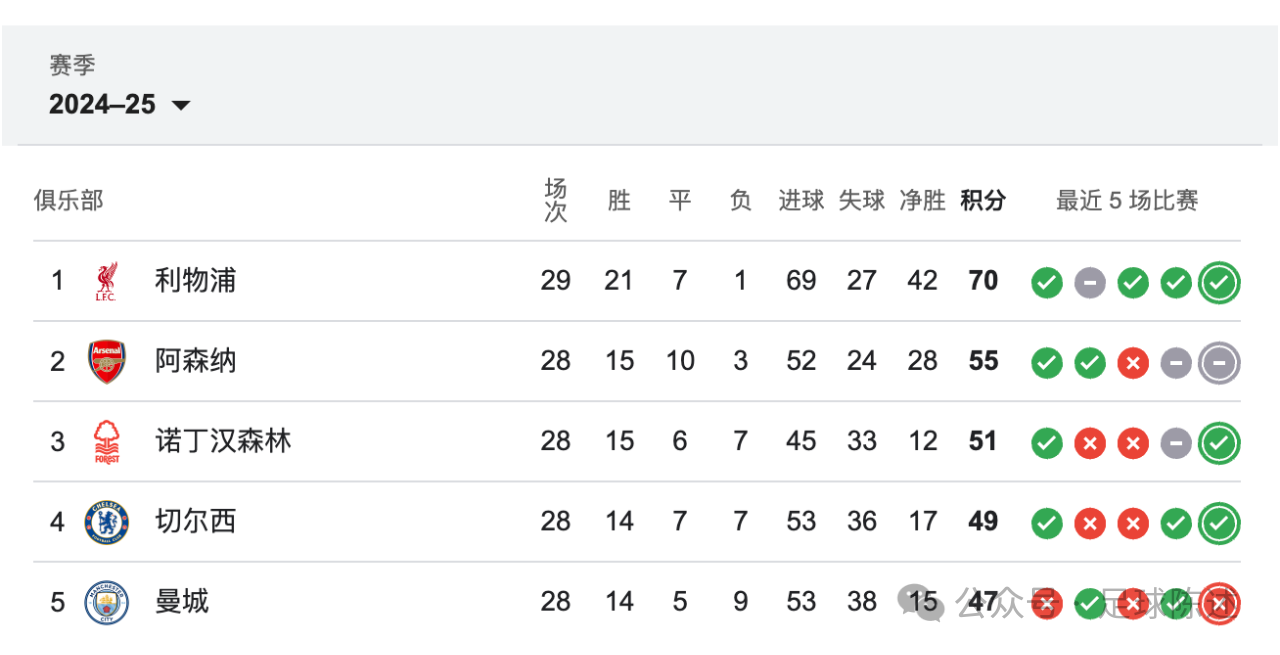Click the dropdown arrow beside 2024–25
This screenshot has height=655, width=1280.
click(x=181, y=105)
